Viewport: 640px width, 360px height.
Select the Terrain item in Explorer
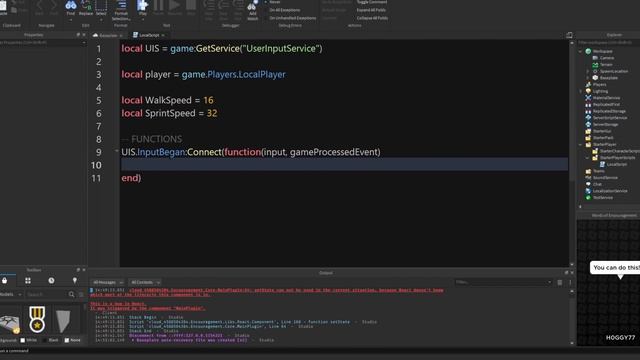click(x=602, y=64)
